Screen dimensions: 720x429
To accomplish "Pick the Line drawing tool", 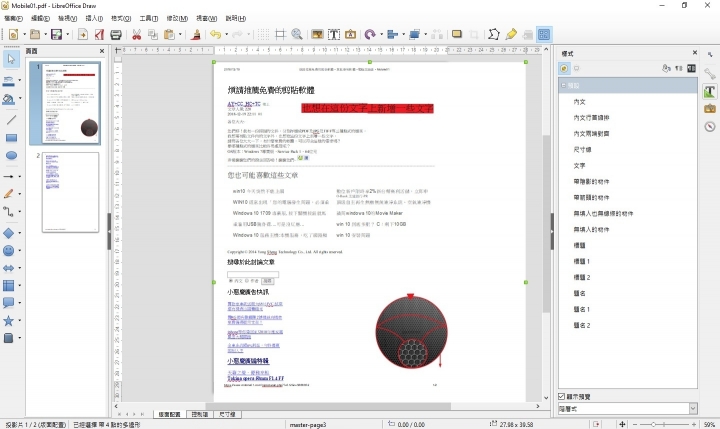I will (x=11, y=120).
